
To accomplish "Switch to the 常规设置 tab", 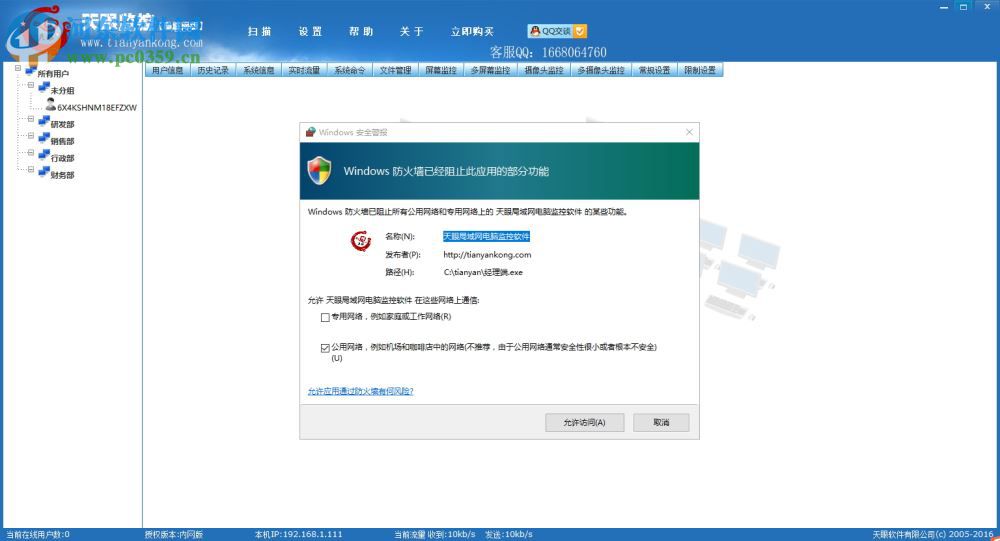I will coord(655,70).
